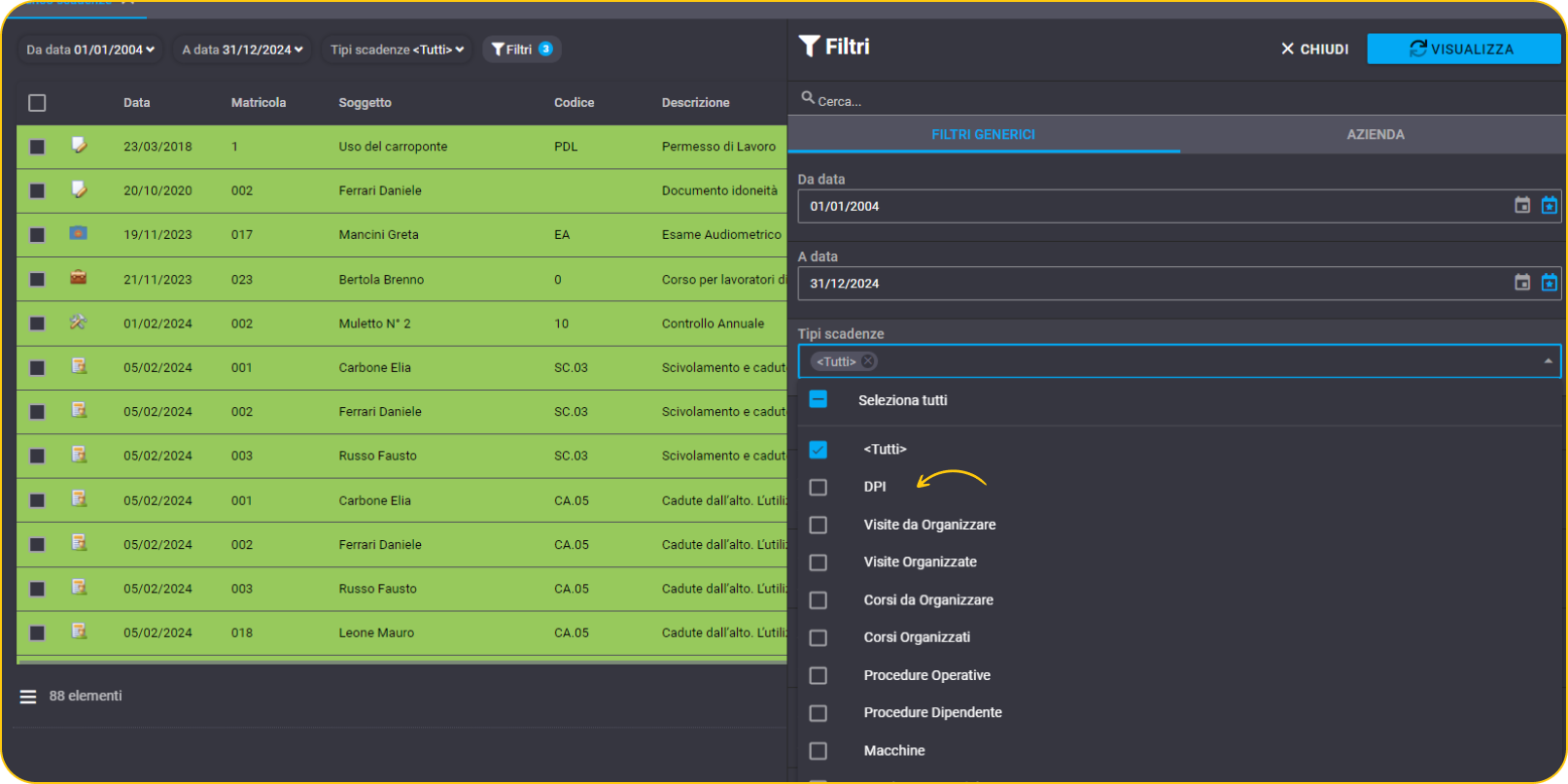The height and width of the screenshot is (784, 1568).
Task: Click the VISUALIZZA button
Action: point(1463,49)
